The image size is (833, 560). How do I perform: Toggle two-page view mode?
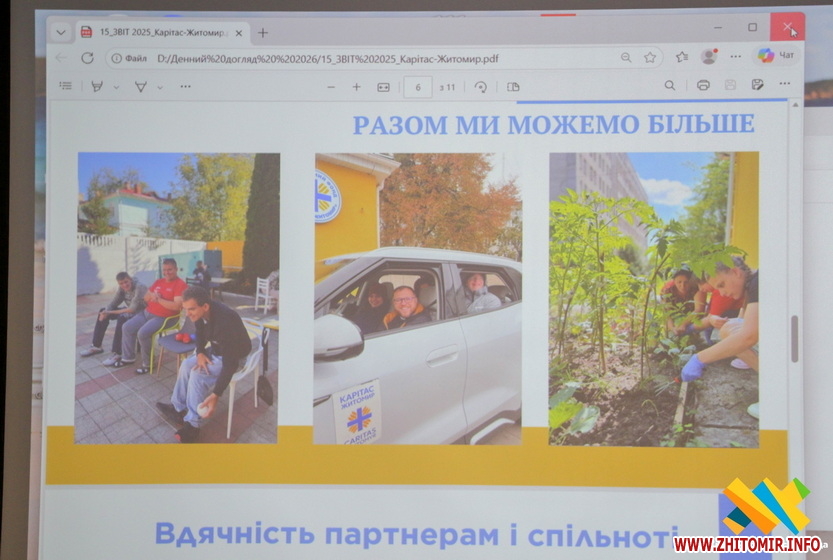click(x=513, y=87)
